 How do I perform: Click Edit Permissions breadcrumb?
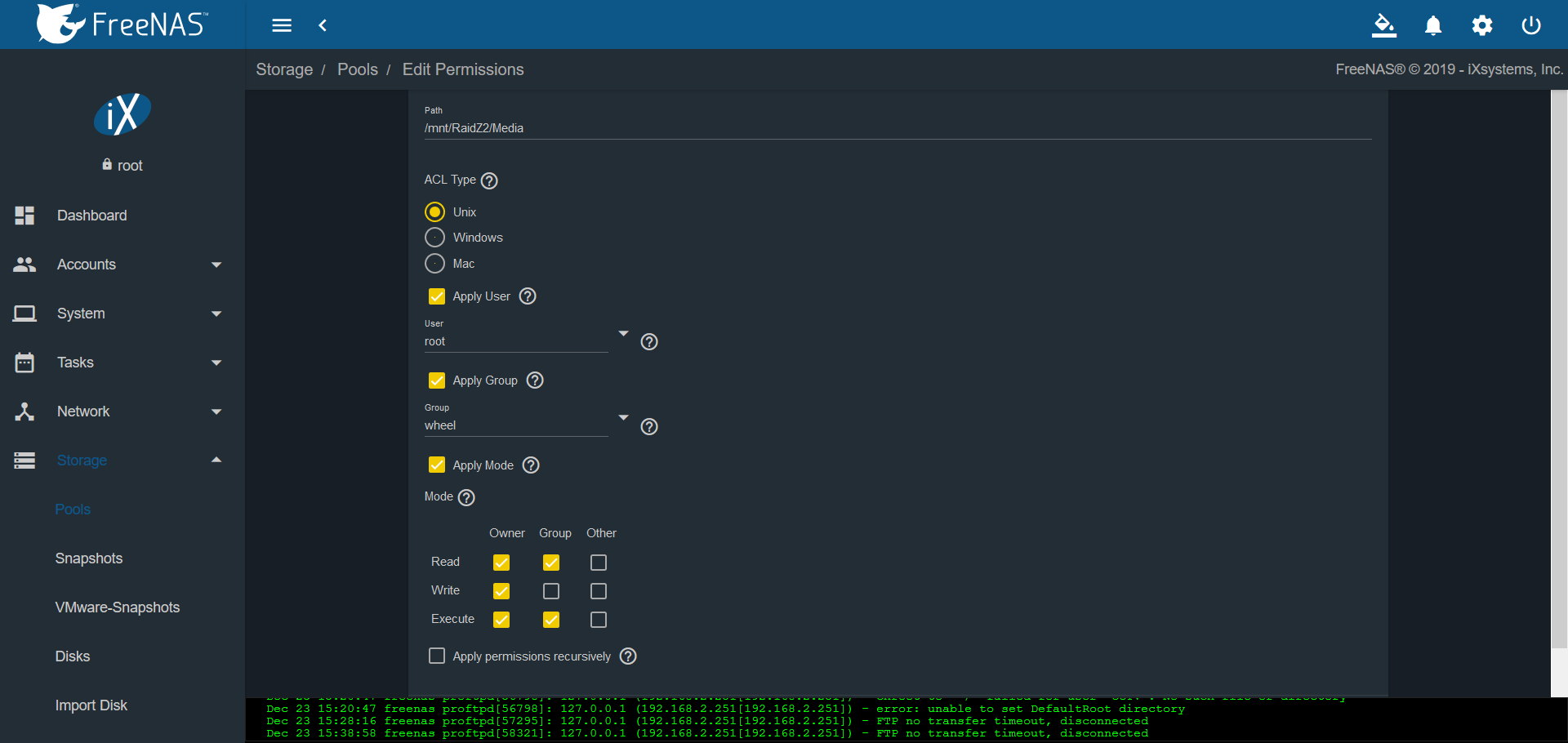[x=463, y=69]
